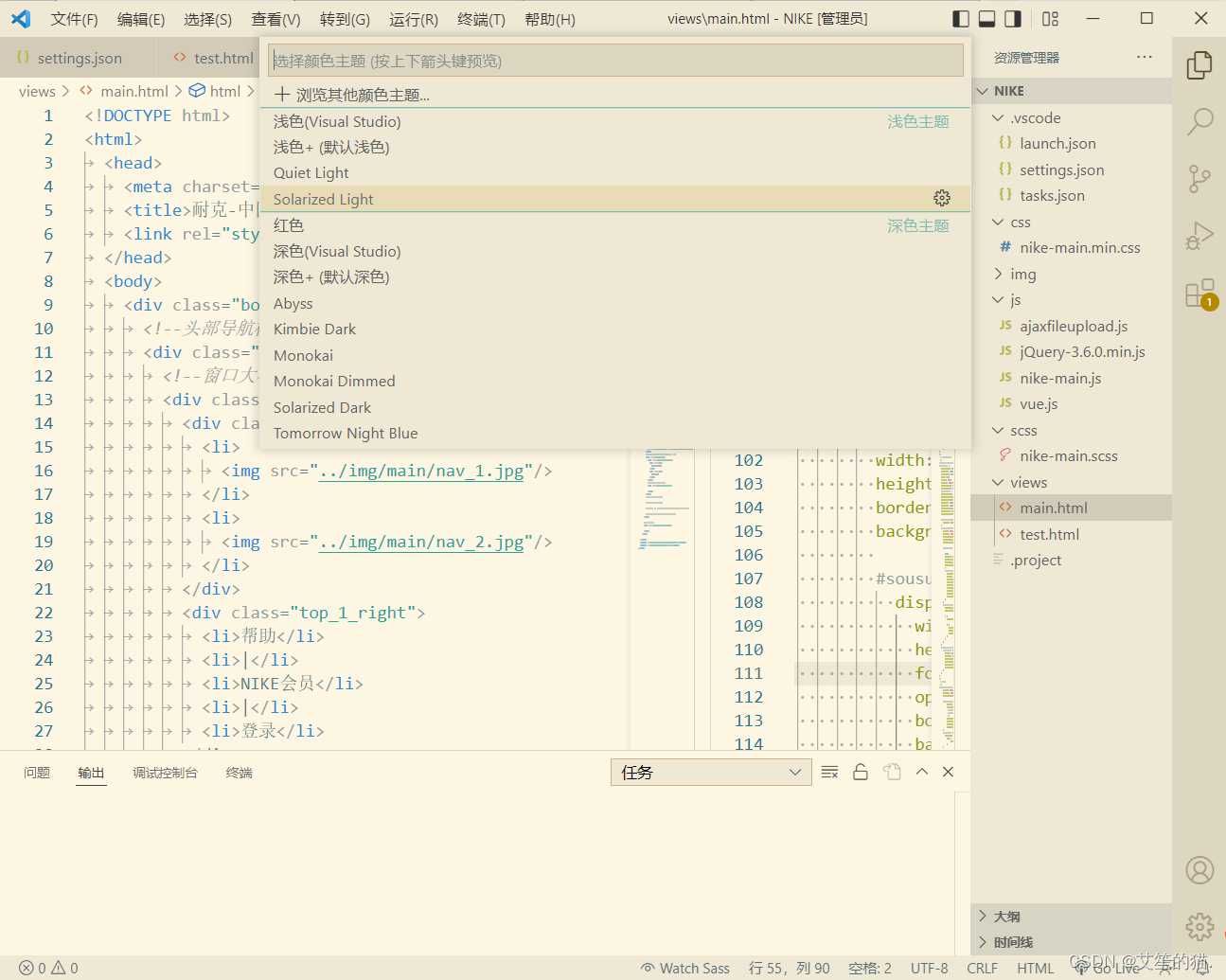Toggle primary side bar layout icon
The height and width of the screenshot is (980, 1226).
pyautogui.click(x=961, y=18)
